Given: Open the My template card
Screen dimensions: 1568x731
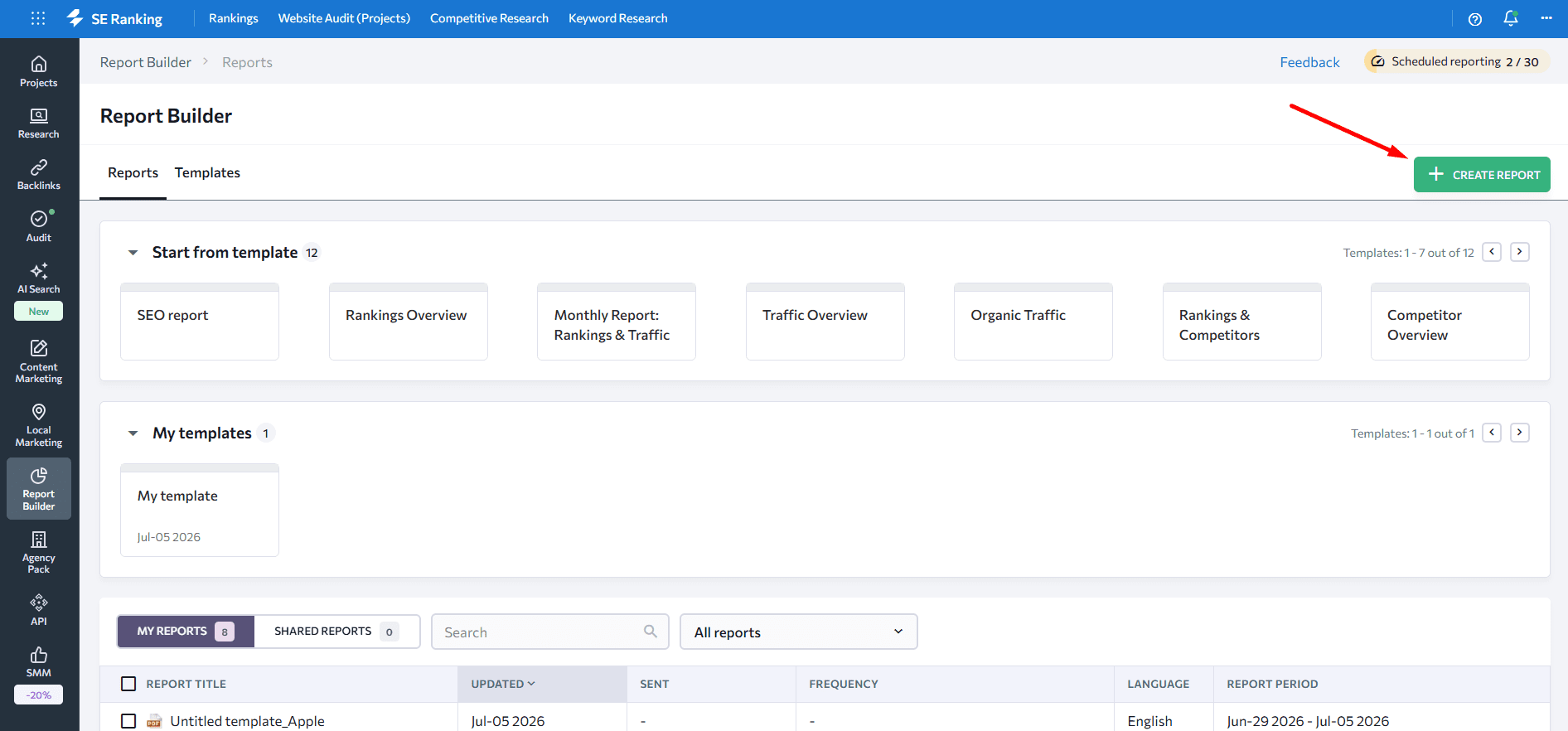Looking at the screenshot, I should [x=200, y=510].
